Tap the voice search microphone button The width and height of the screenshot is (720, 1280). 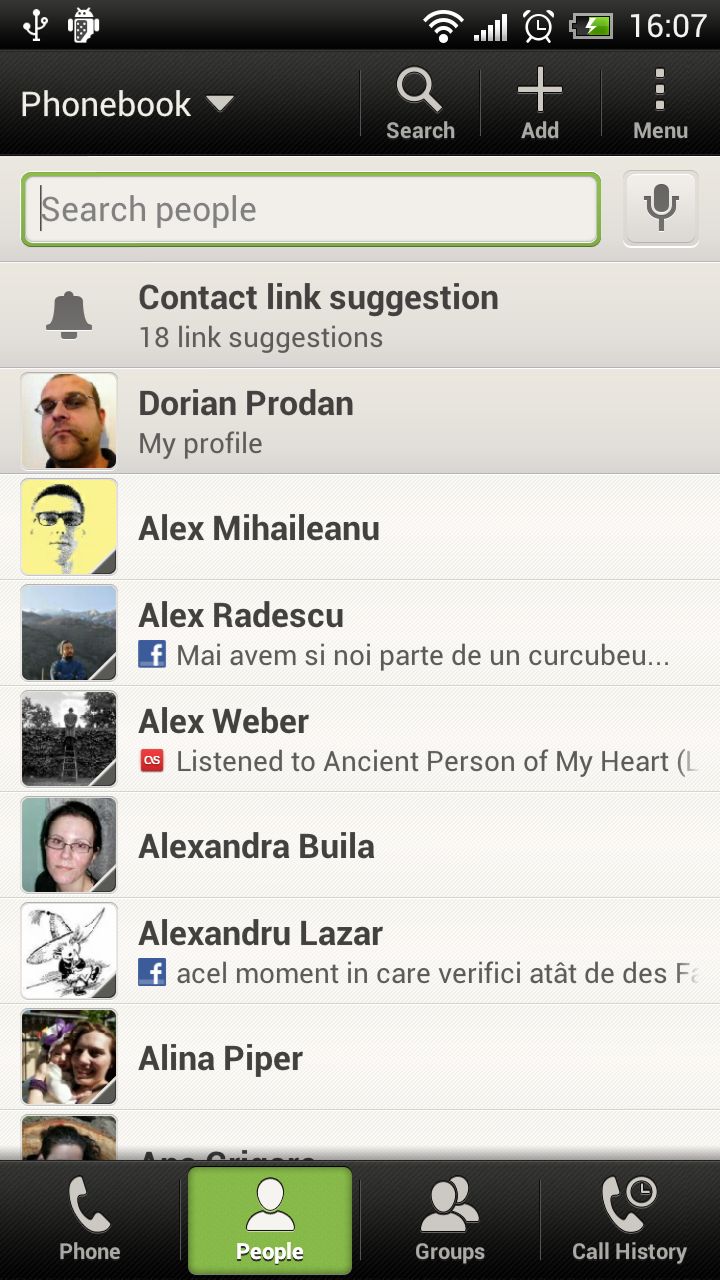point(660,208)
